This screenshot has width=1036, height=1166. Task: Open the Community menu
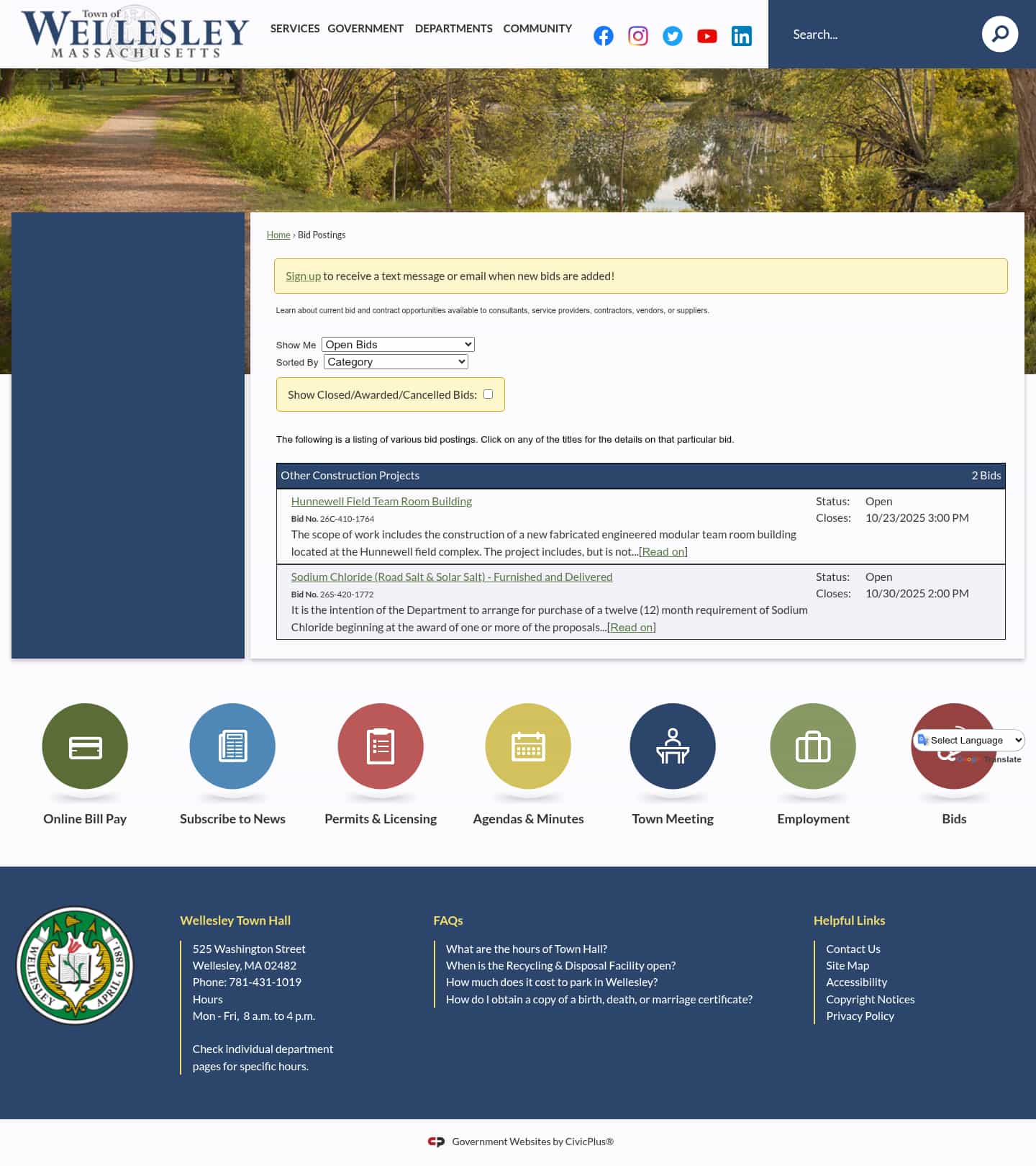tap(537, 29)
